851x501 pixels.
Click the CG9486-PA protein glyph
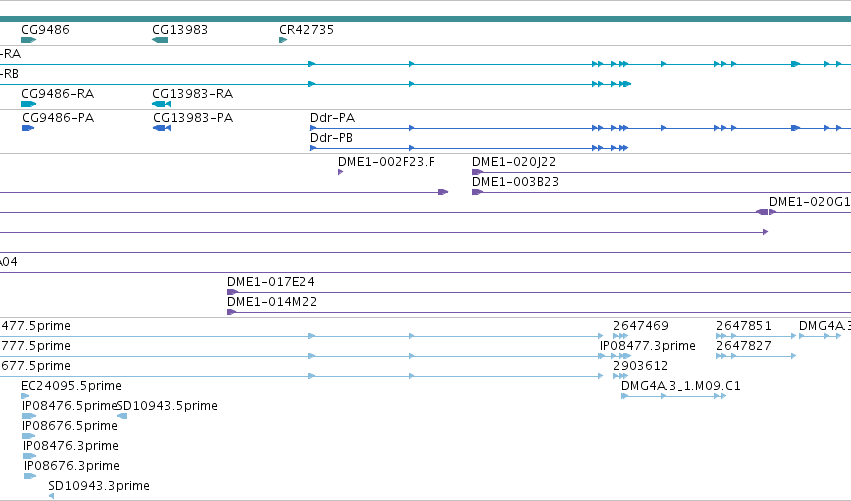(28, 128)
